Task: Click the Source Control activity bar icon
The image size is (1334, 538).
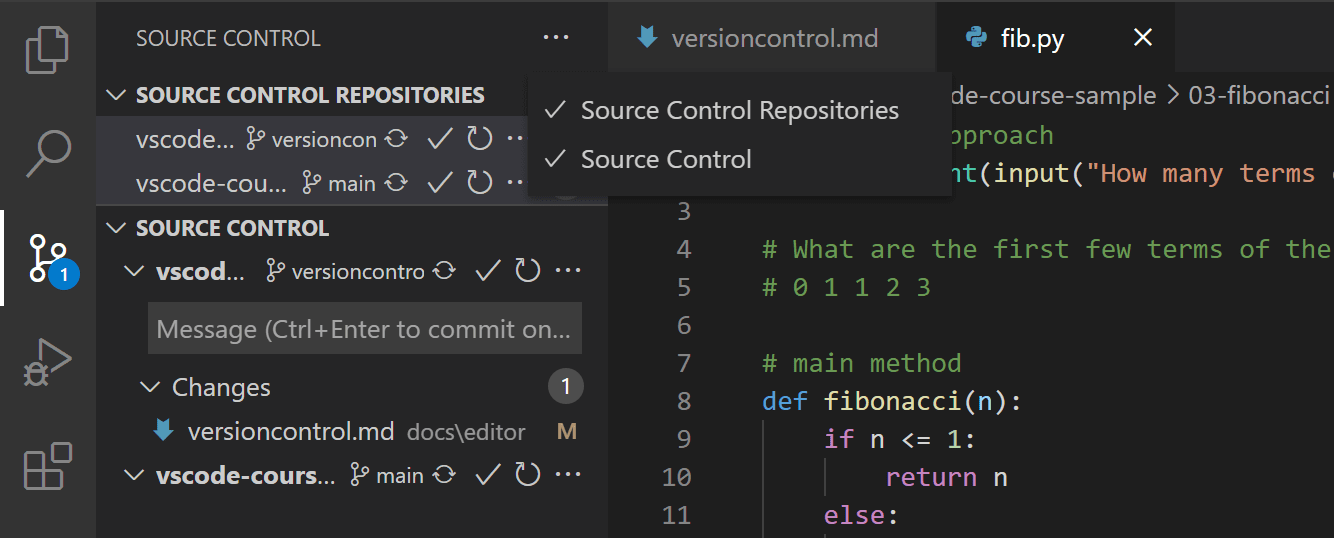Action: [47, 258]
